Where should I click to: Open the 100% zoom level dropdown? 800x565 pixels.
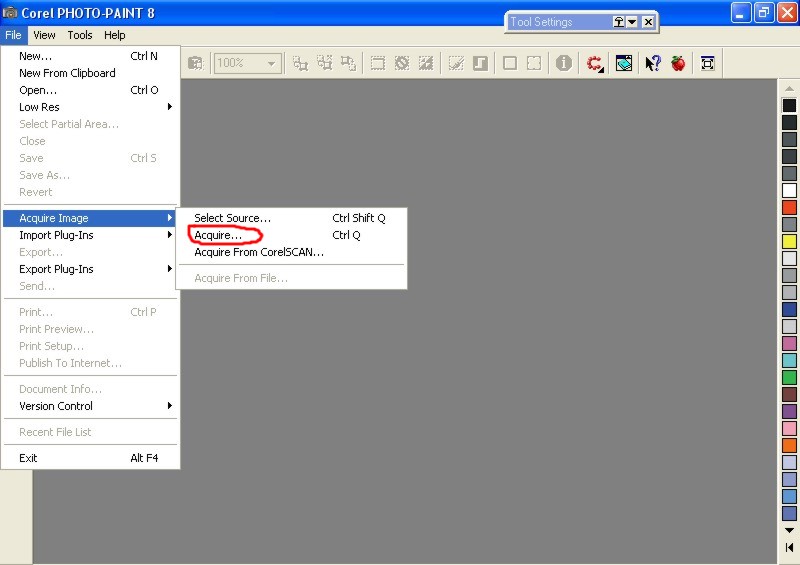pyautogui.click(x=271, y=63)
